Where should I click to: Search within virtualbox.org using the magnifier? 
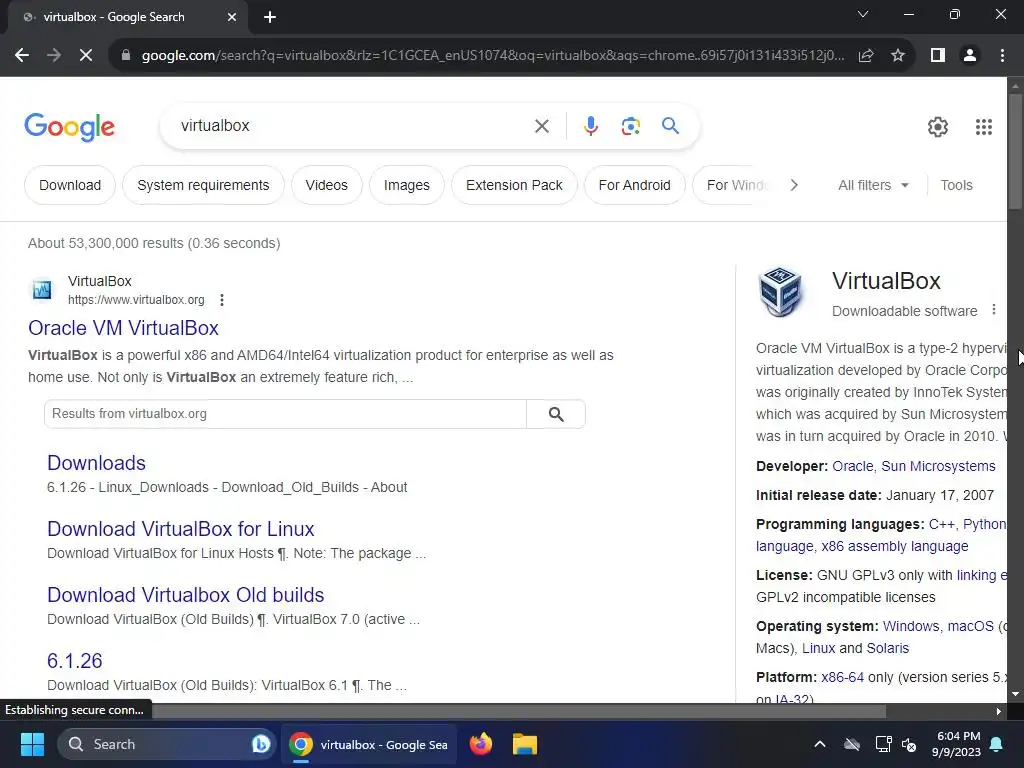point(556,414)
